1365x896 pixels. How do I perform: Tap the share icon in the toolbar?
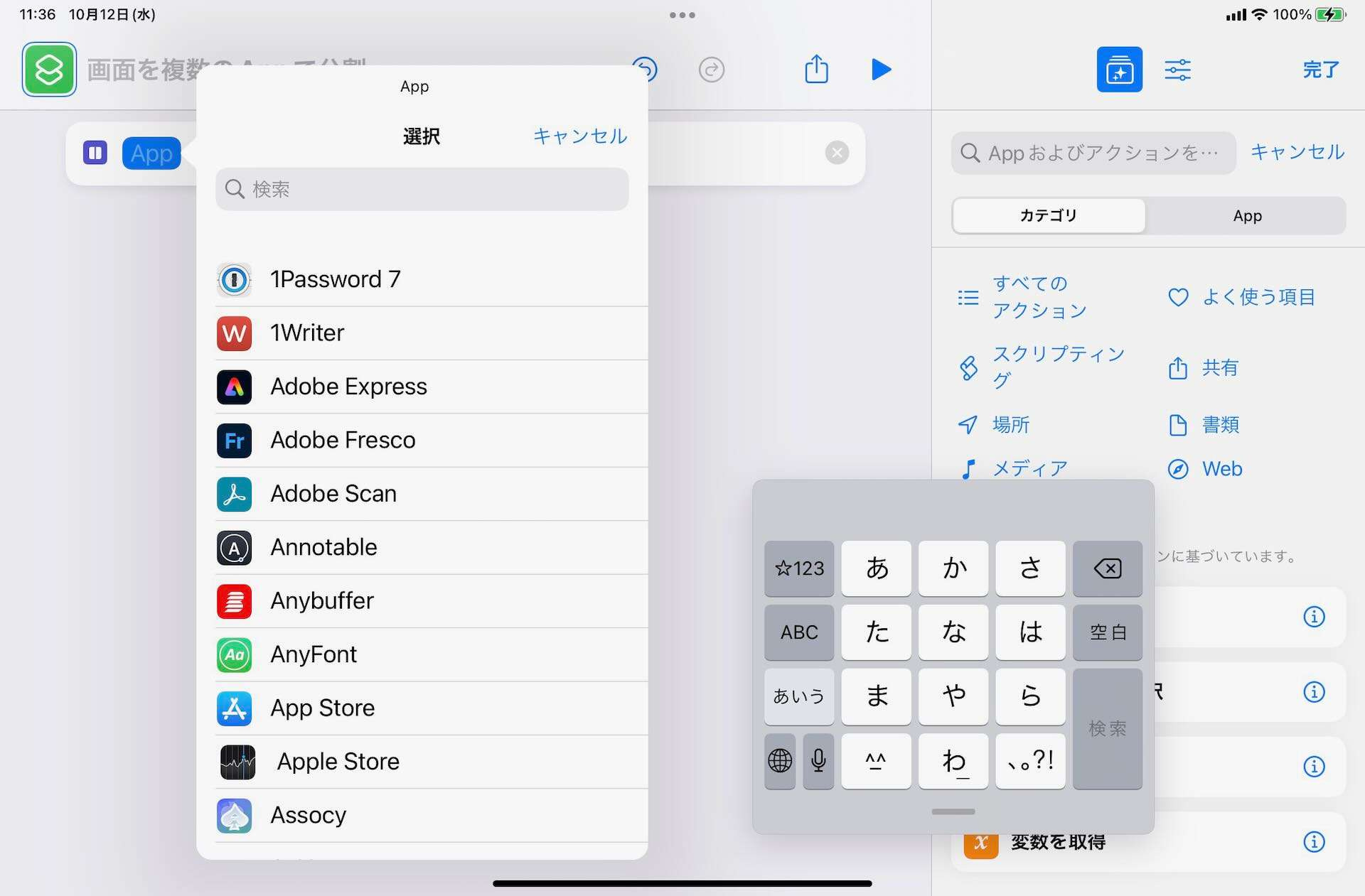(816, 70)
